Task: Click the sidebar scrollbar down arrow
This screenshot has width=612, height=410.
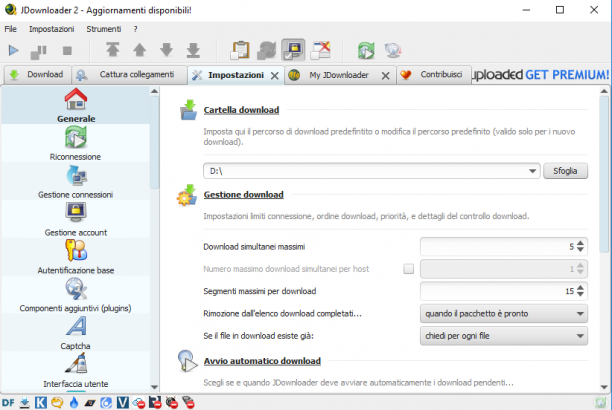Action: [x=155, y=387]
